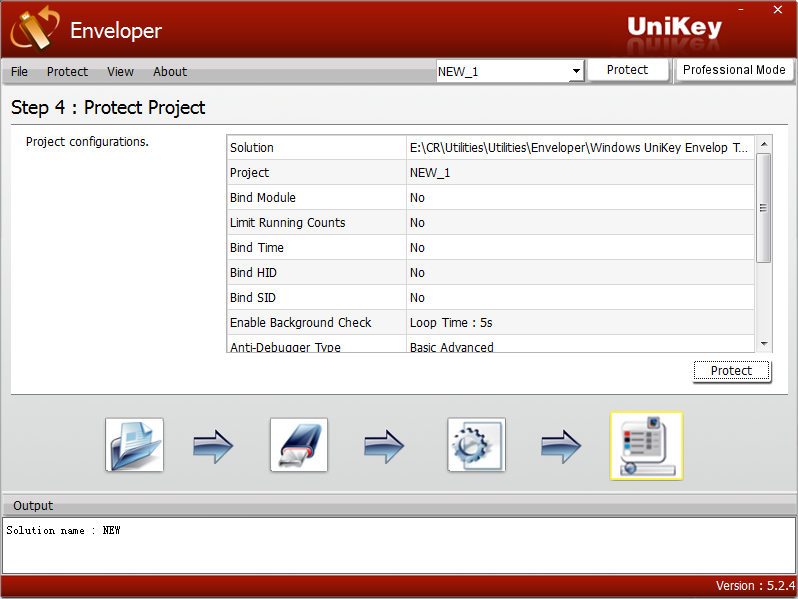798x599 pixels.
Task: Open the File menu
Action: [x=19, y=72]
